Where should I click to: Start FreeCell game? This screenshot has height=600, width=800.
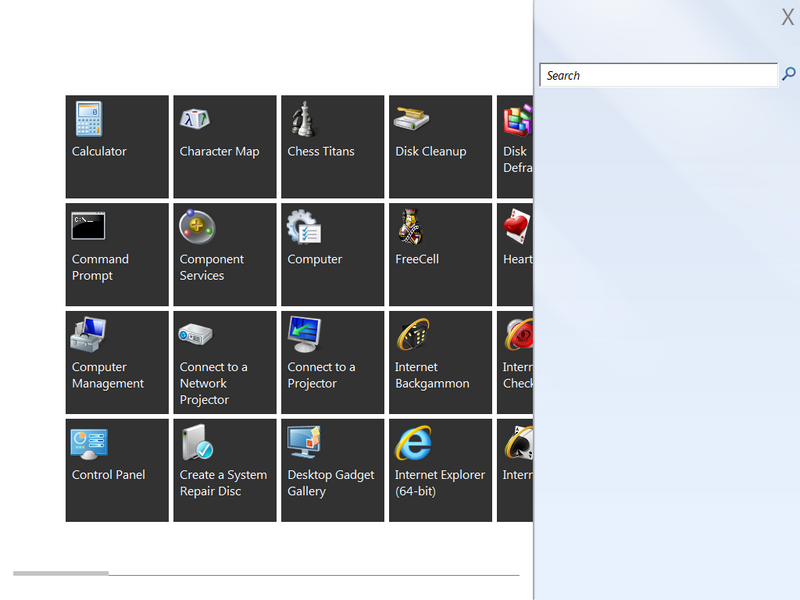[x=441, y=254]
